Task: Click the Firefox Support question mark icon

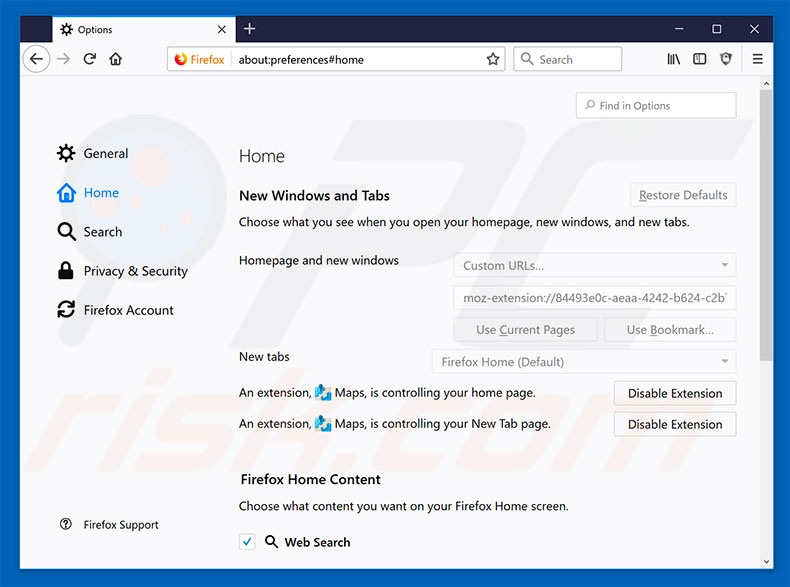Action: (x=65, y=524)
